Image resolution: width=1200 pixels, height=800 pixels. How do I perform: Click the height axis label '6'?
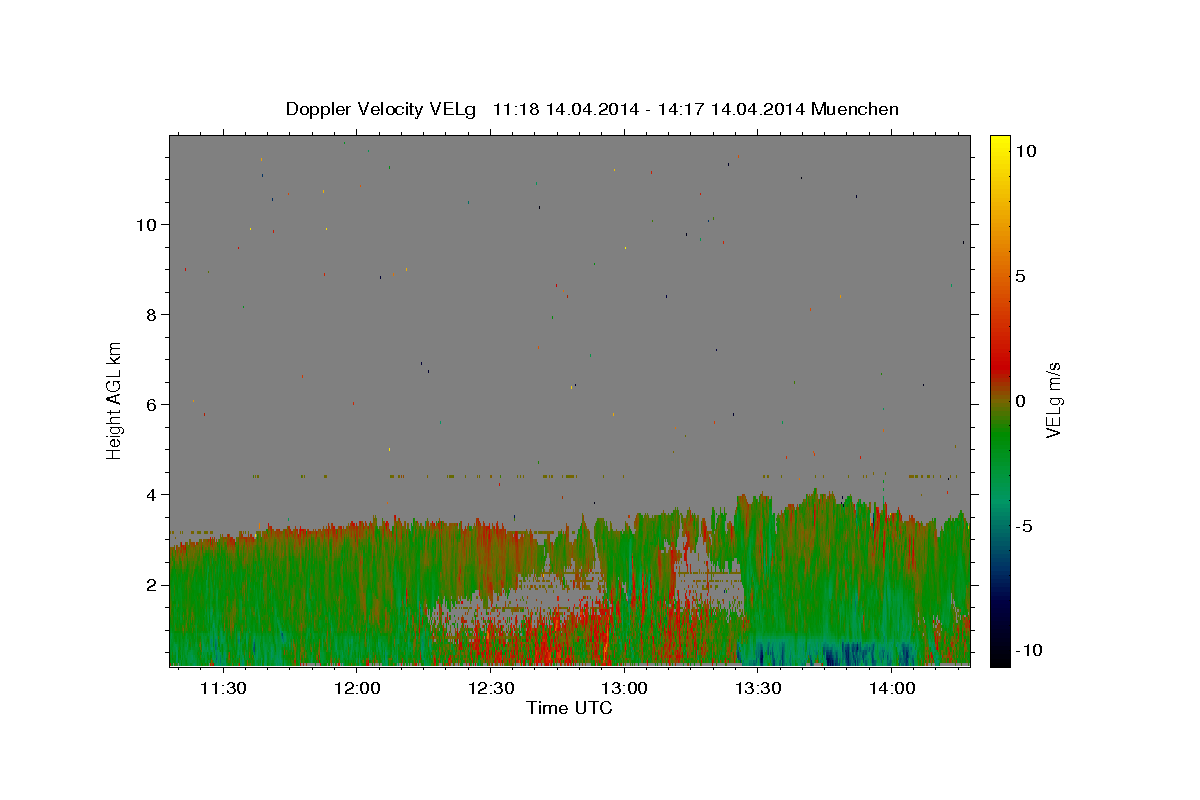tap(152, 404)
